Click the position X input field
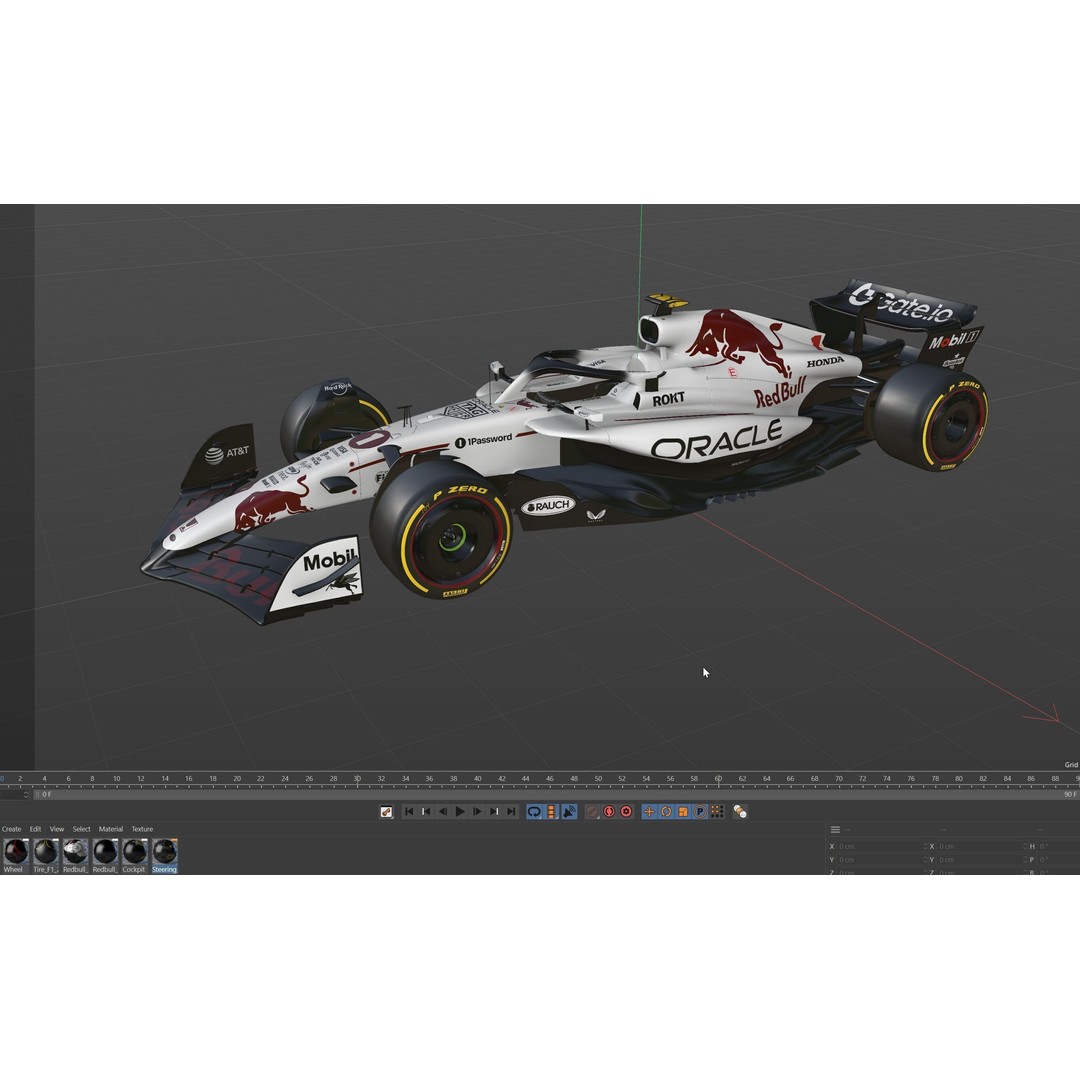The width and height of the screenshot is (1080, 1080). 880,847
